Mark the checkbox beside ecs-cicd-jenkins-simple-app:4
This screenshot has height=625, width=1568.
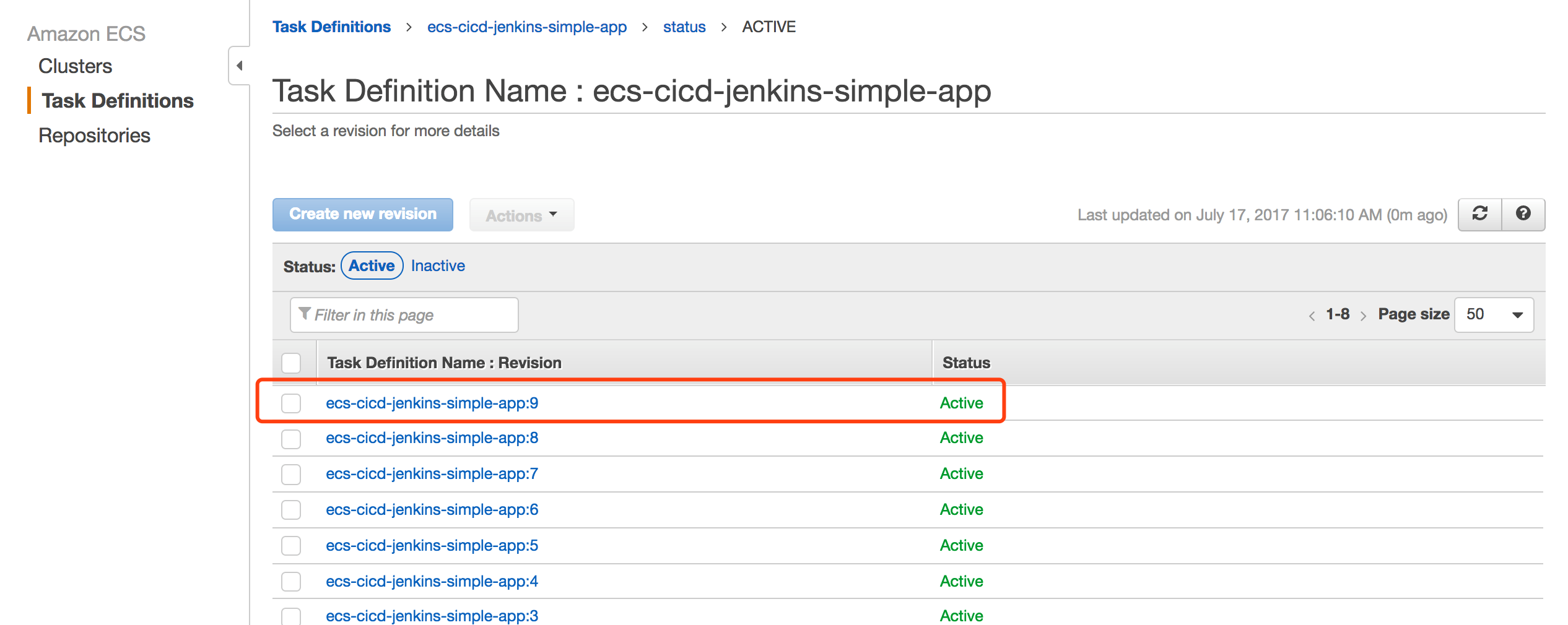point(291,582)
